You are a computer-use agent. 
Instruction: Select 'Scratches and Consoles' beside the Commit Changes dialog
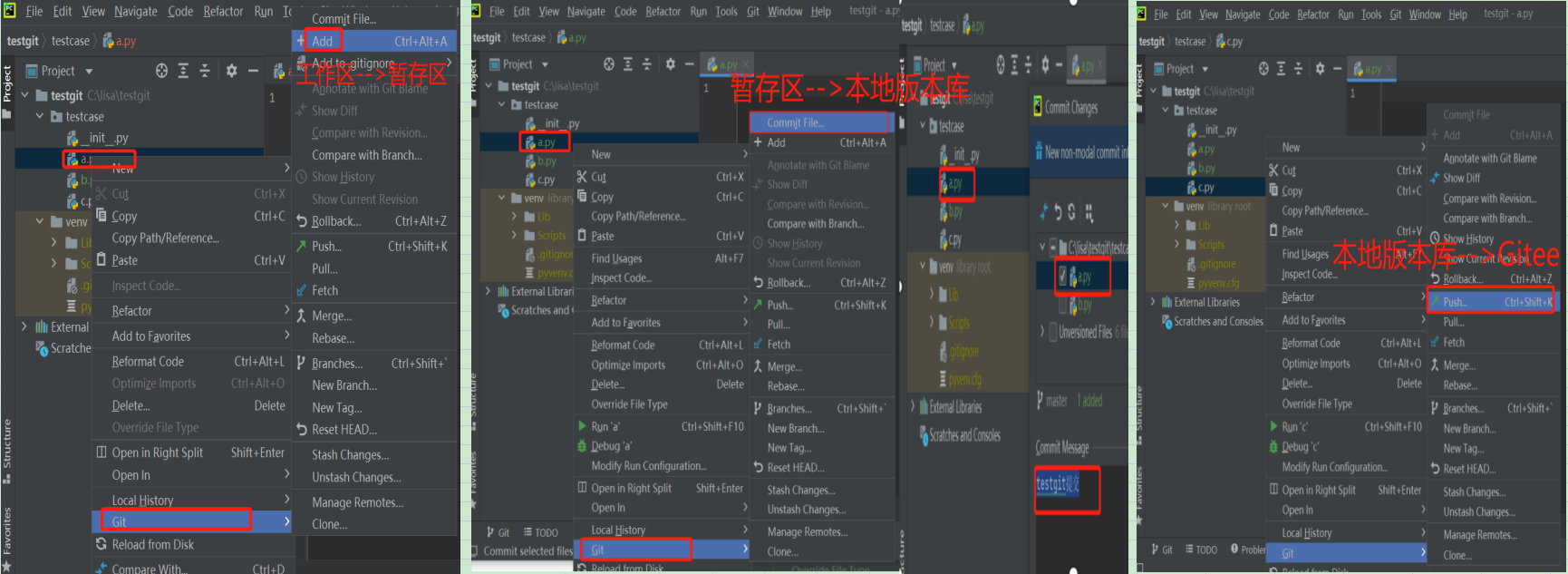(964, 435)
